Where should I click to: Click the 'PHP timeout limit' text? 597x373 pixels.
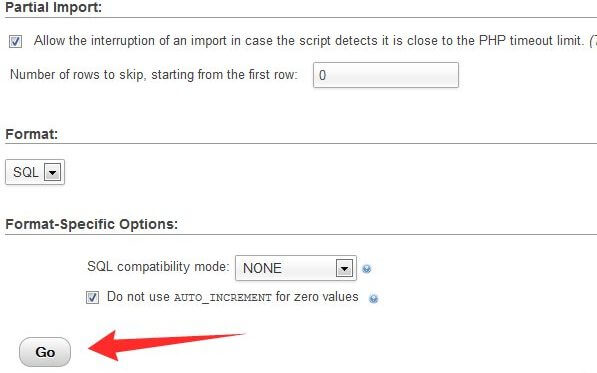point(531,40)
